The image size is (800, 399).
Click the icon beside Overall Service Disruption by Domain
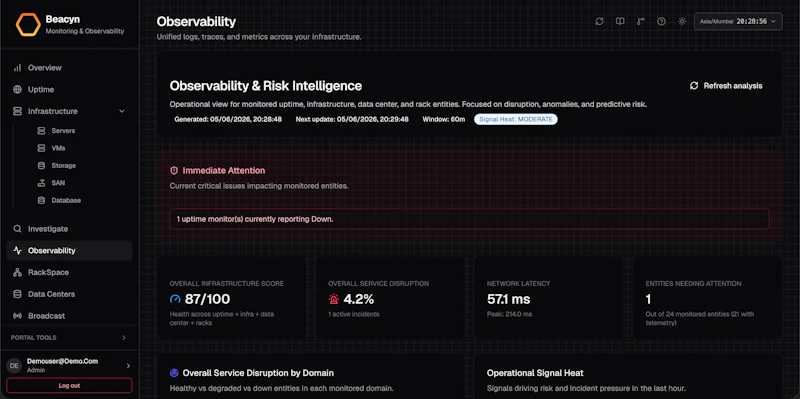click(x=174, y=373)
